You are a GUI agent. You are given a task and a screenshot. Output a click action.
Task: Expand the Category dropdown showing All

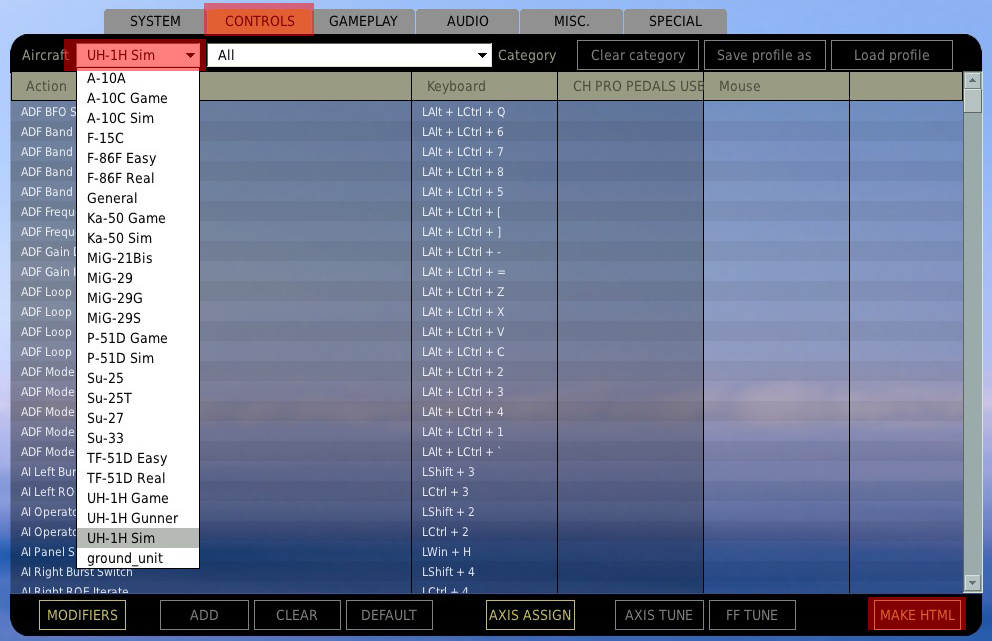click(x=483, y=56)
